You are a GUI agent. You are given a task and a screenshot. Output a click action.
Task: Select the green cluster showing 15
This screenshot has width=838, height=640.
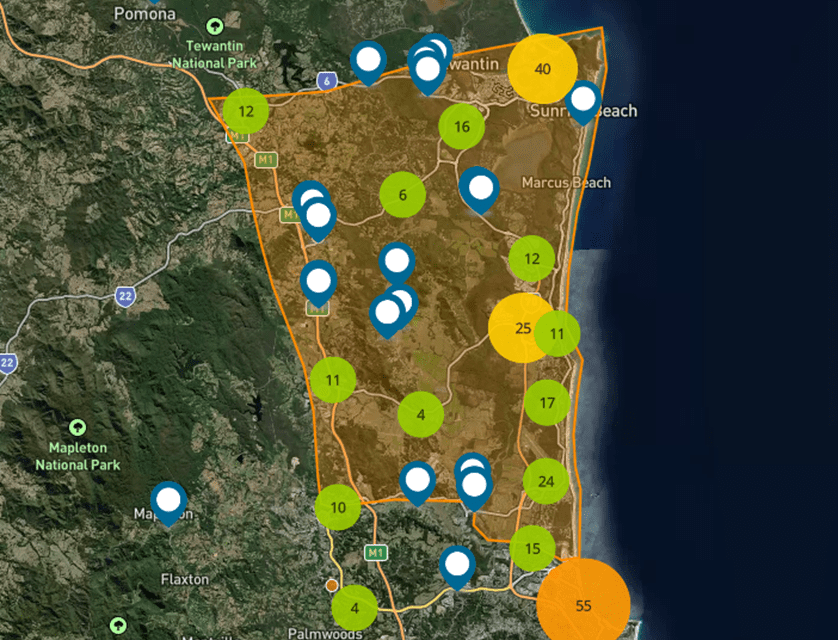point(533,549)
